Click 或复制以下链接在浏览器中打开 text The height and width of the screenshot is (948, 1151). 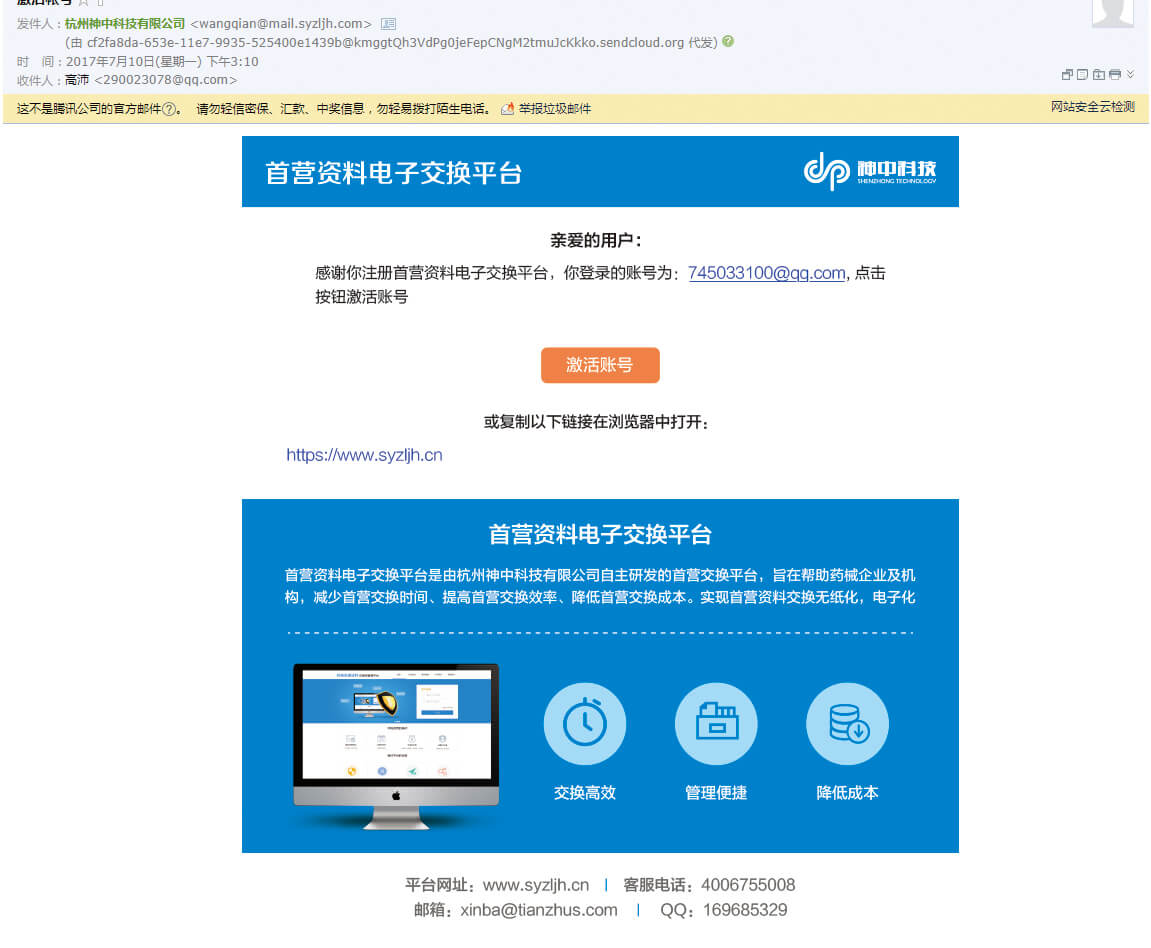tap(596, 422)
